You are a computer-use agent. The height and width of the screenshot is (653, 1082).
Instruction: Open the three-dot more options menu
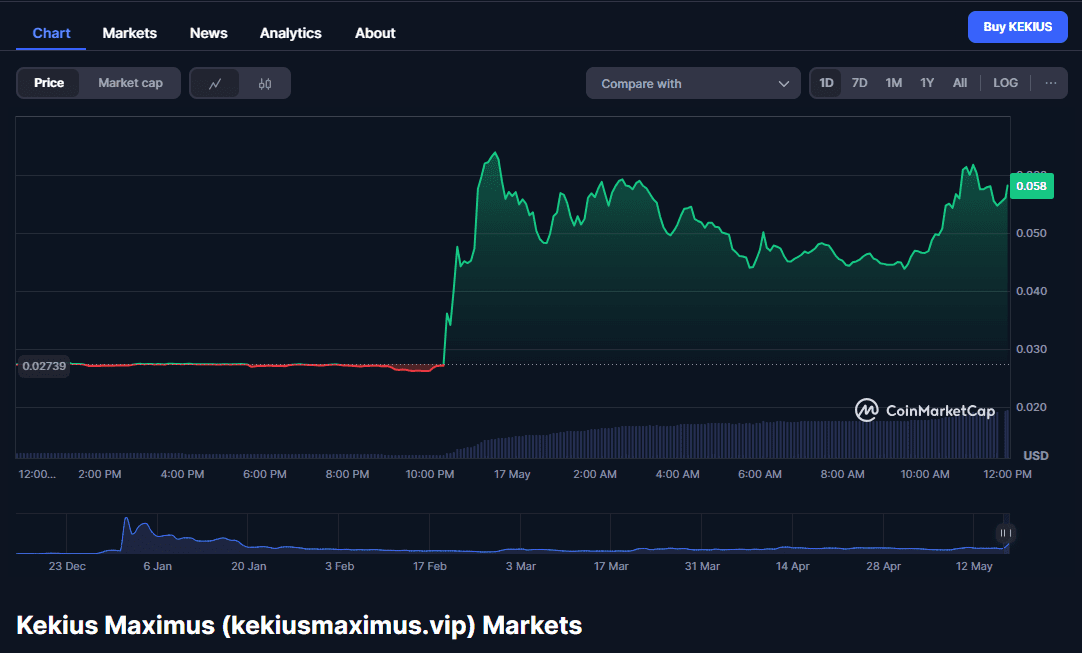[x=1050, y=83]
